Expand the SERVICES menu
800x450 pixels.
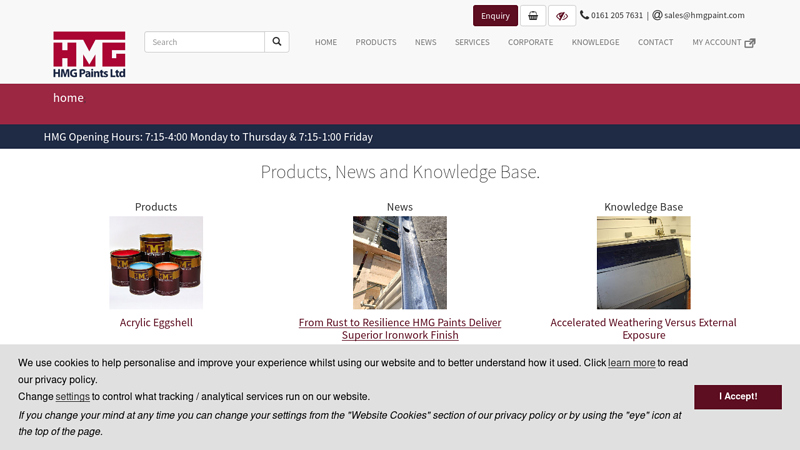472,43
